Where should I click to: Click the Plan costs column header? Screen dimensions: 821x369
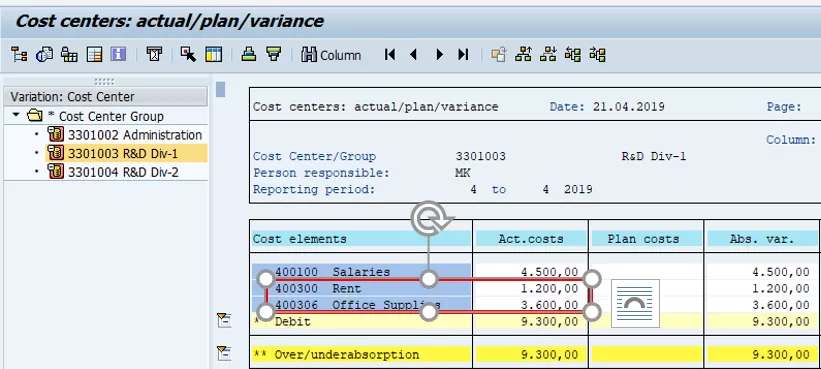(x=646, y=239)
